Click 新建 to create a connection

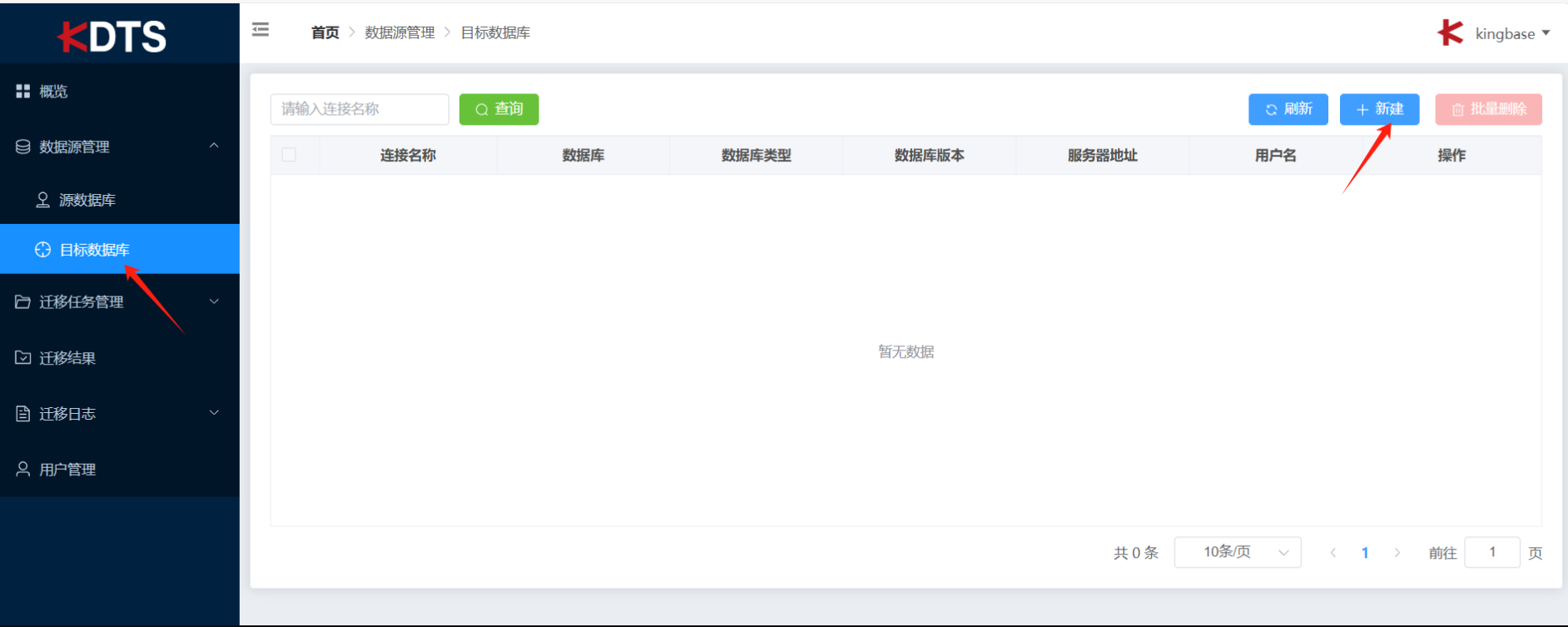pos(1379,109)
